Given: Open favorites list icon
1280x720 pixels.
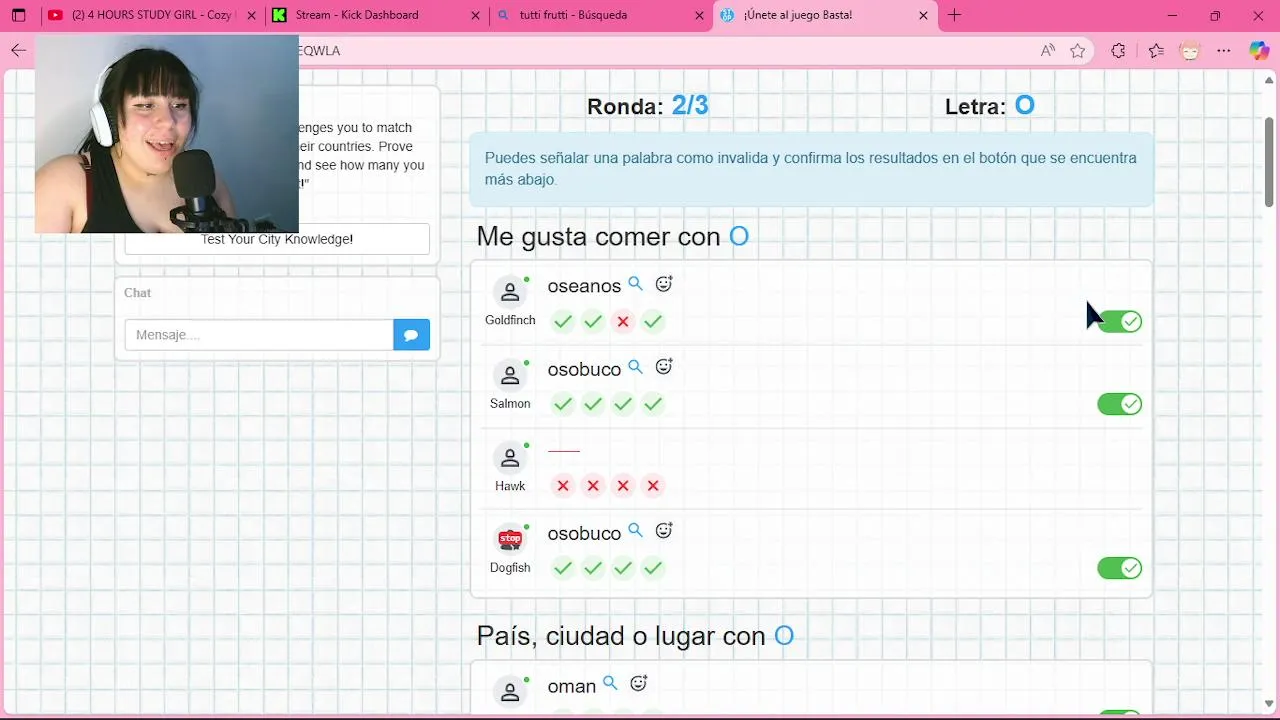Looking at the screenshot, I should (x=1156, y=50).
